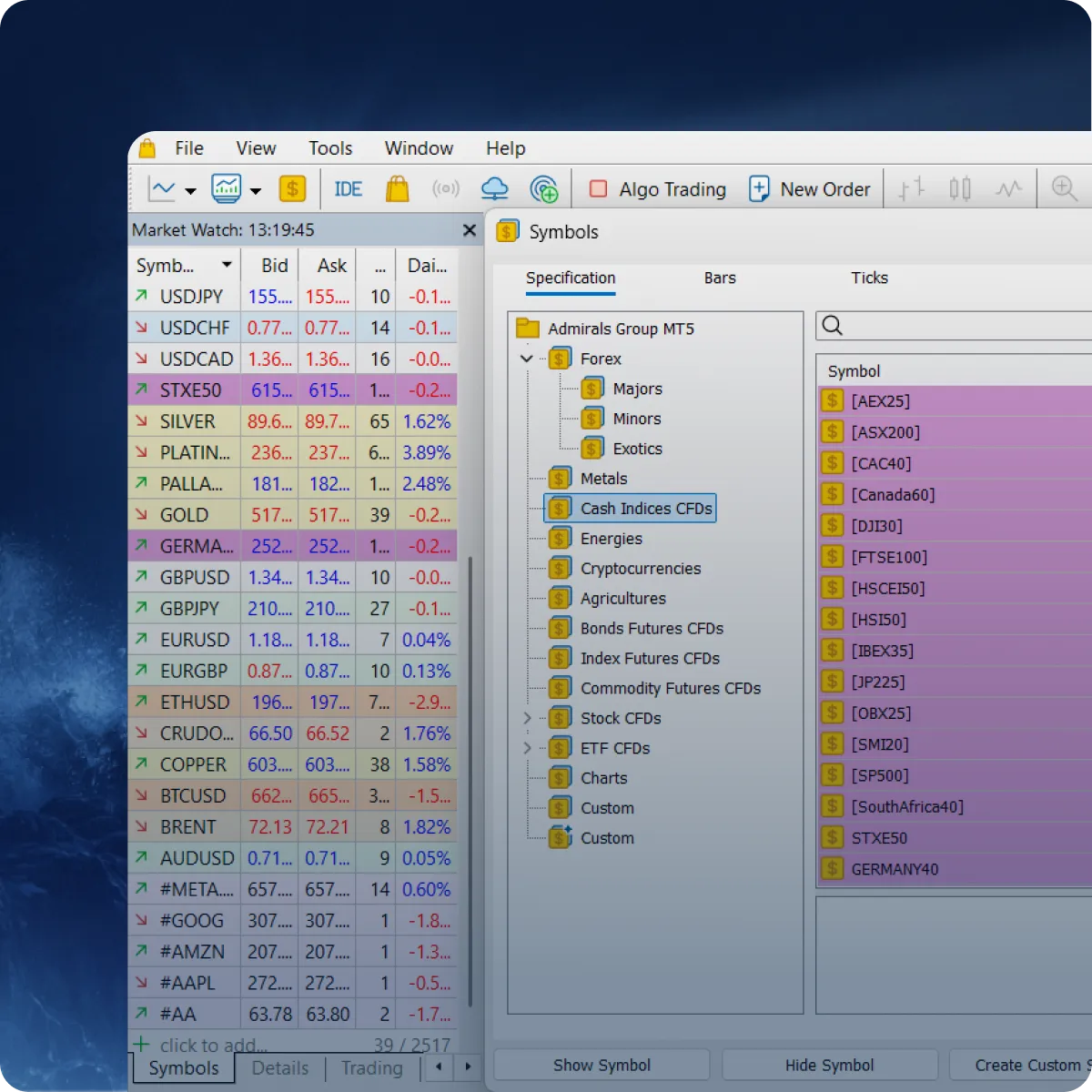Click the Show Symbol button
Image resolution: width=1092 pixels, height=1092 pixels.
tap(602, 1065)
